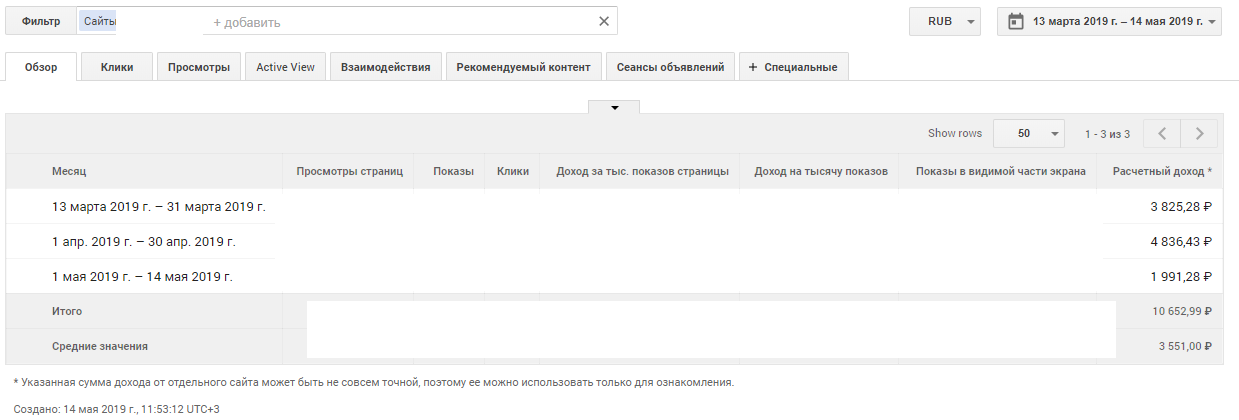This screenshot has height=420, width=1239.
Task: Clear the filter with the X icon
Action: pos(603,21)
